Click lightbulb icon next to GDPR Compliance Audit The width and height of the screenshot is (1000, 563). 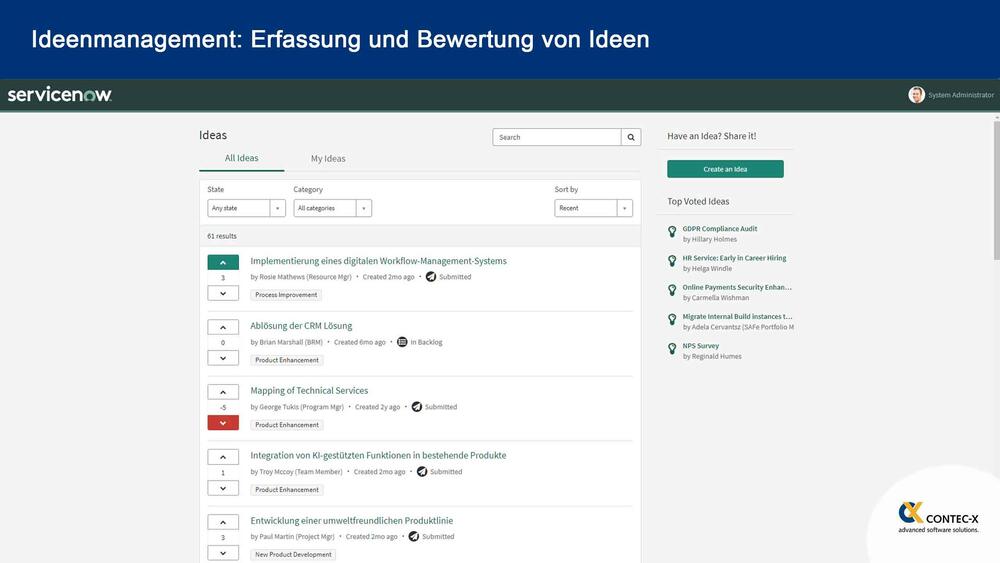click(672, 232)
